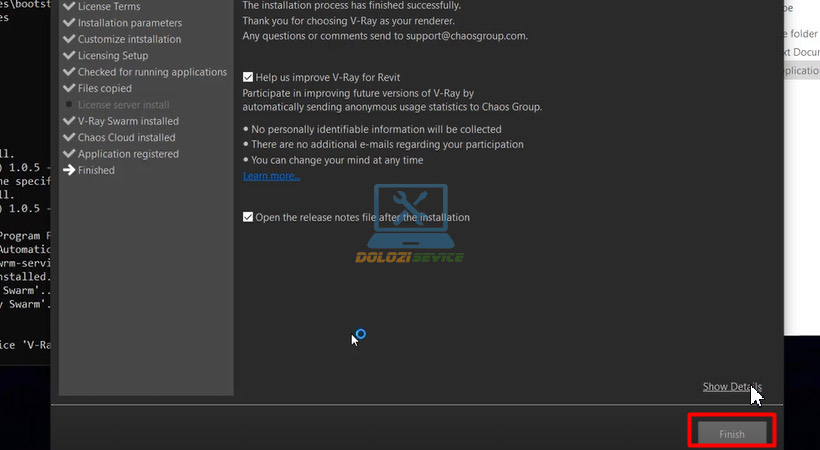Viewport: 820px width, 450px height.
Task: Click the checkmark icon beside License Terms
Action: [x=69, y=7]
